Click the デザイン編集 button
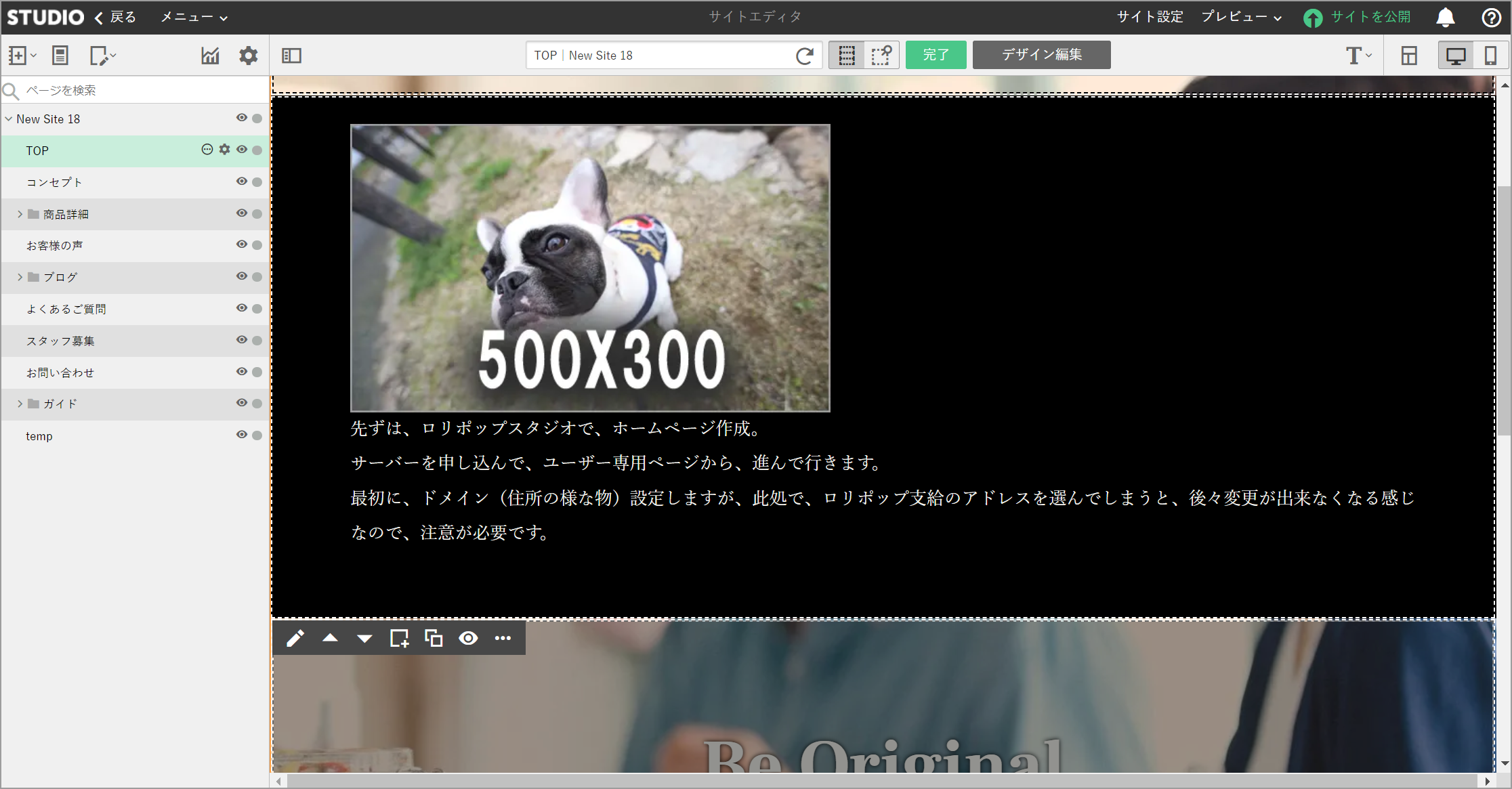Screen dimensions: 1512x789 point(1041,55)
